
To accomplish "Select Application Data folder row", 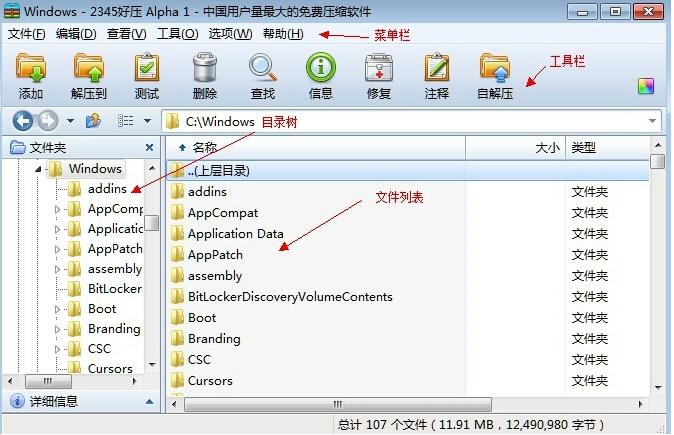I will click(408, 234).
